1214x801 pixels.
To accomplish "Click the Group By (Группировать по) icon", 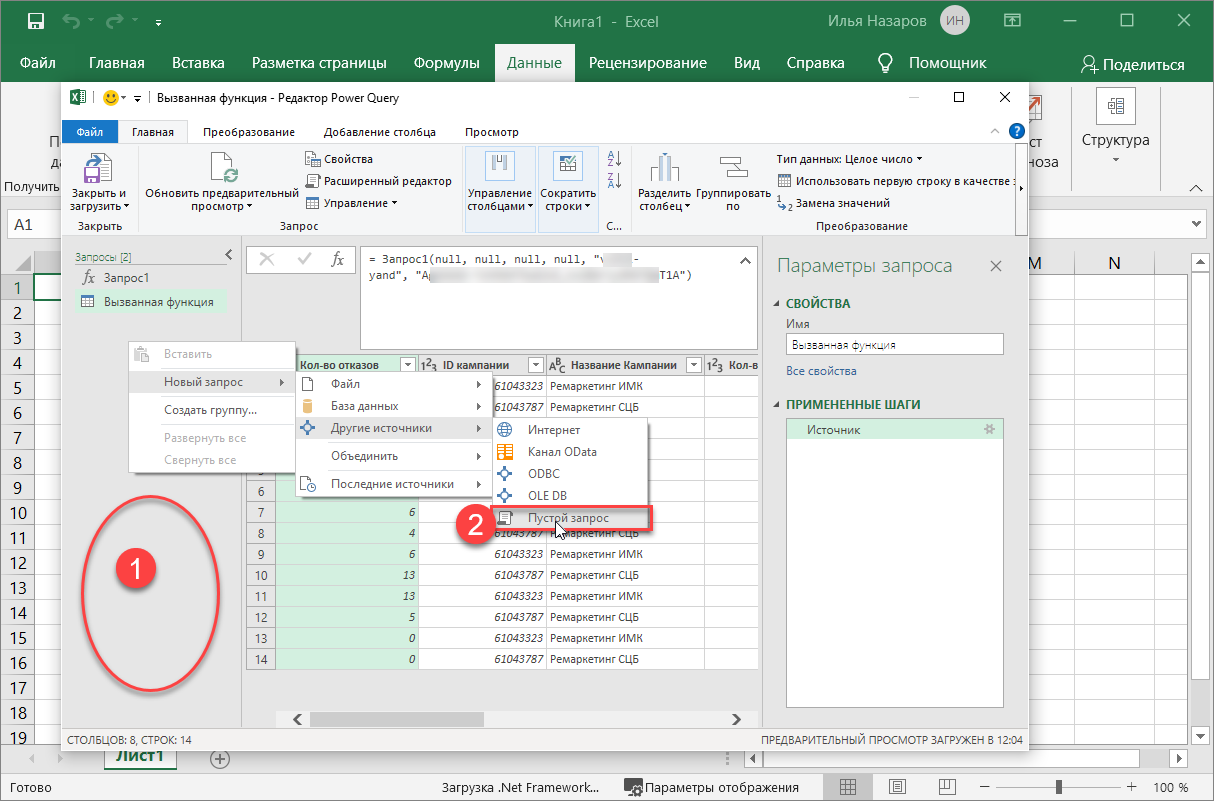I will (x=733, y=167).
